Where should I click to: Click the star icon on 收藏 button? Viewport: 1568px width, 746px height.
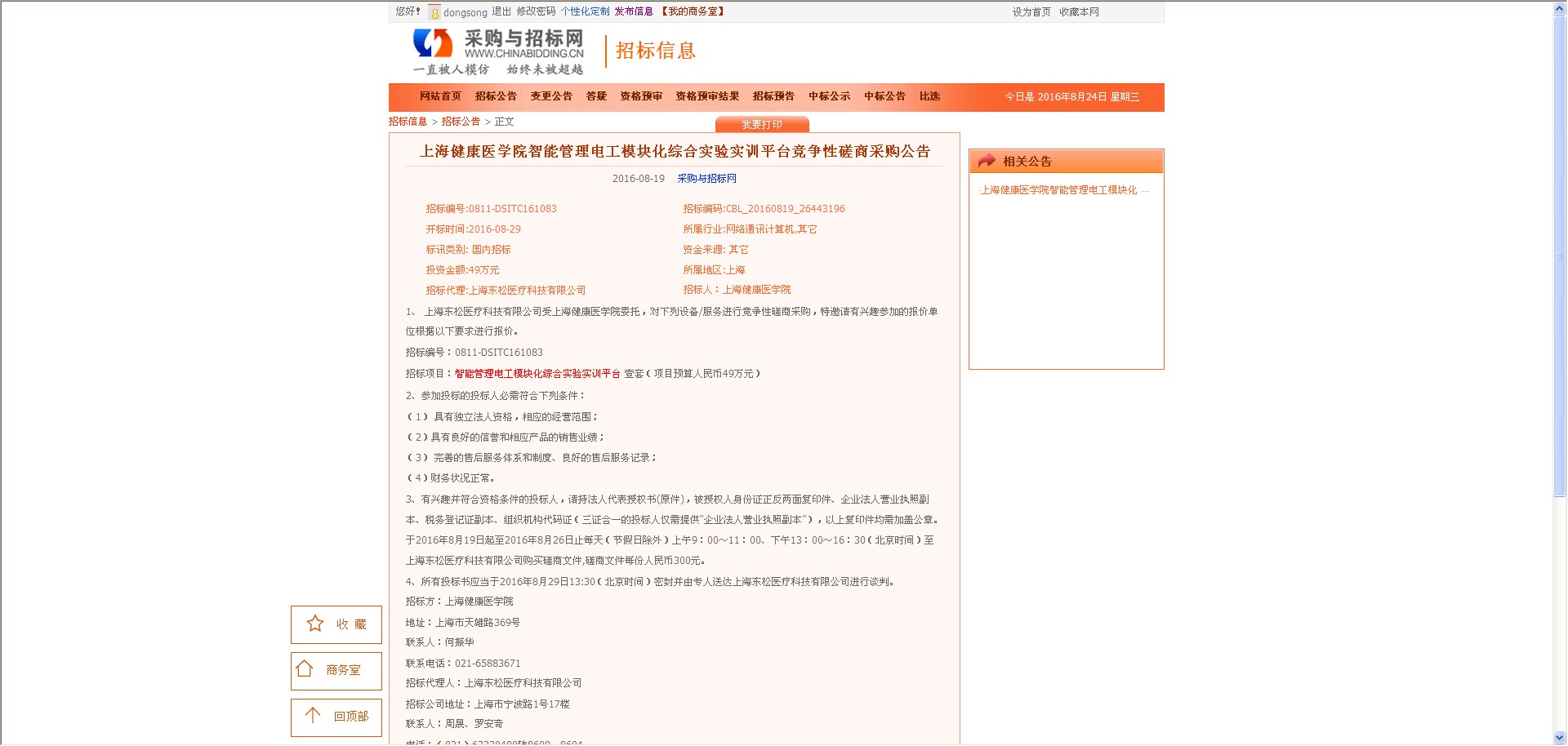[315, 624]
